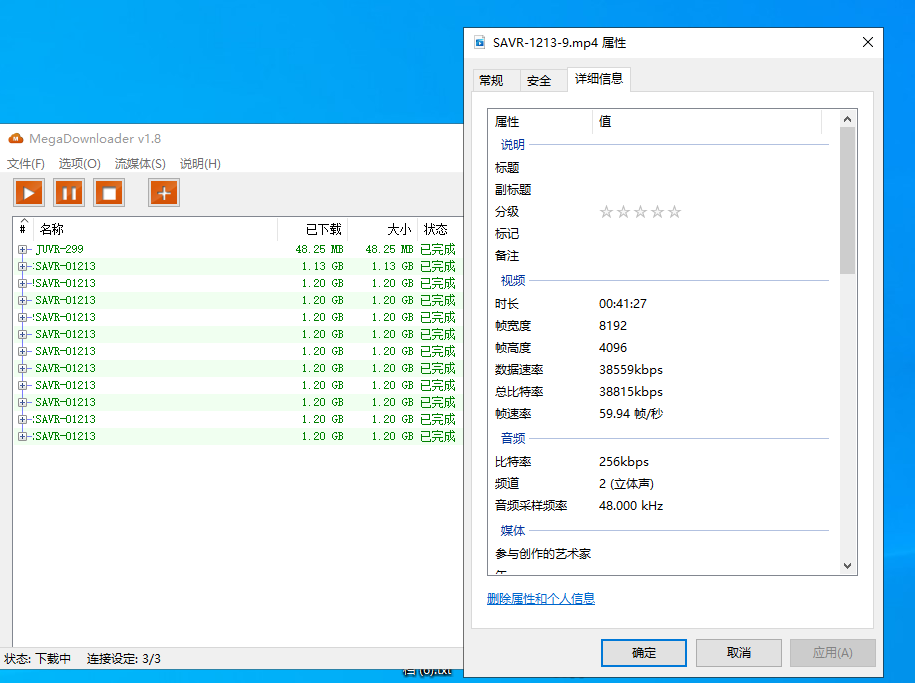
Task: Open the 说明(H) menu in MegaDownloader
Action: [x=200, y=163]
